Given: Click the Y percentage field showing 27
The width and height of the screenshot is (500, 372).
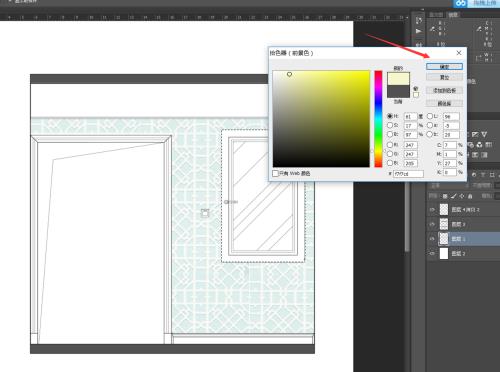Looking at the screenshot, I should point(450,163).
